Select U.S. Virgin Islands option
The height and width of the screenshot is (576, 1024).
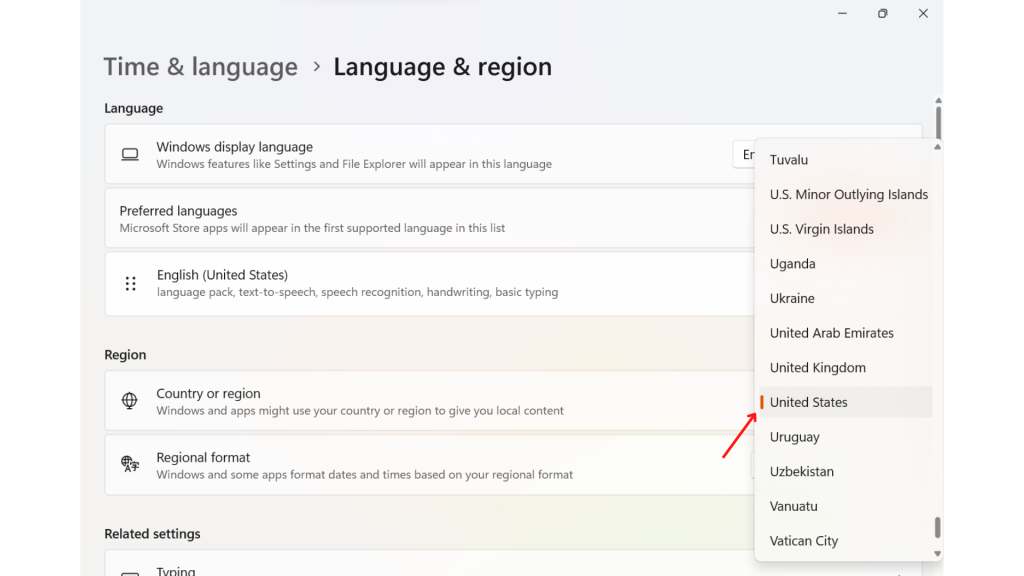tap(846, 229)
